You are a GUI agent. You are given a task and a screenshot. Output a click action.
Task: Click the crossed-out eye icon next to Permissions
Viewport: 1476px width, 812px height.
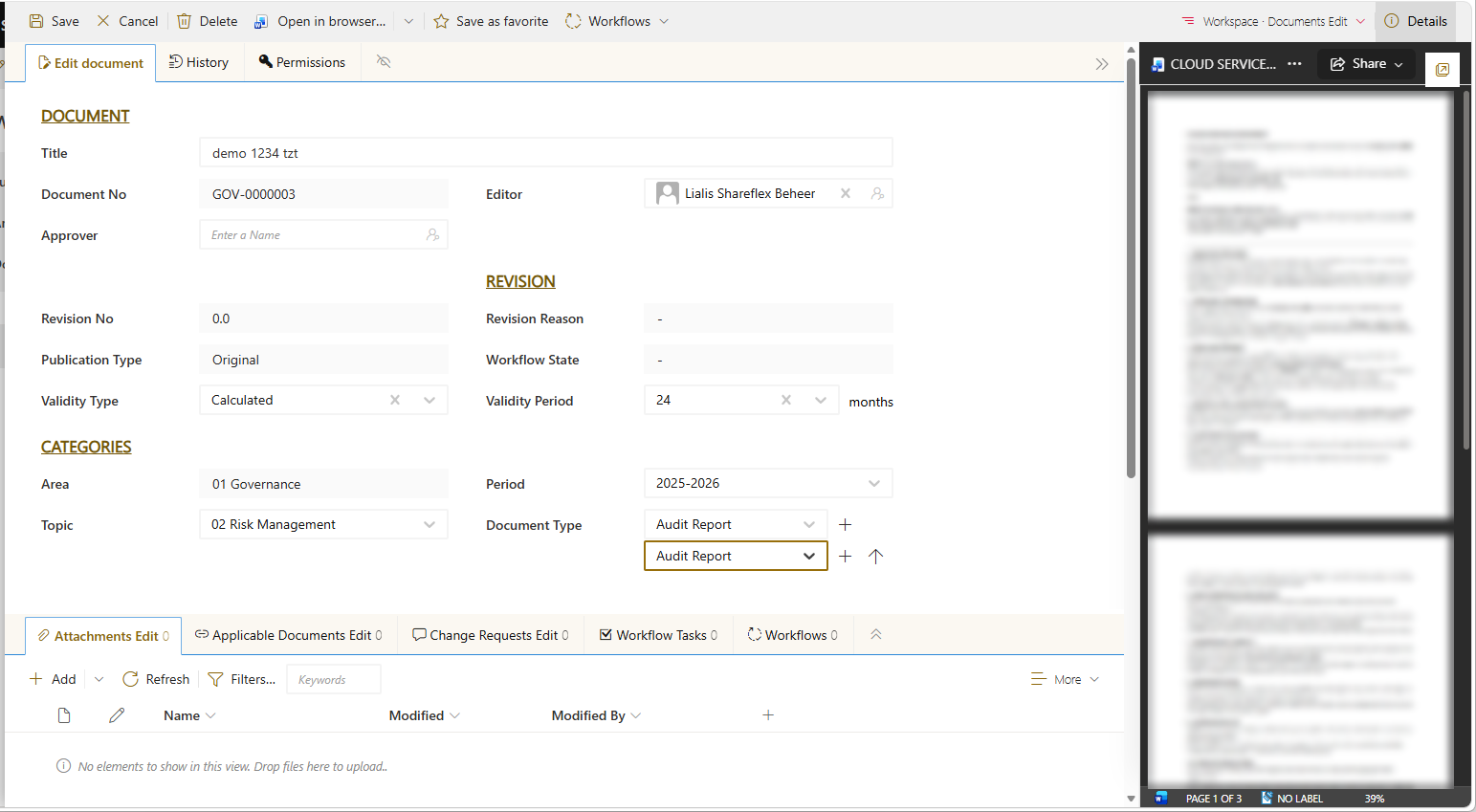click(384, 62)
